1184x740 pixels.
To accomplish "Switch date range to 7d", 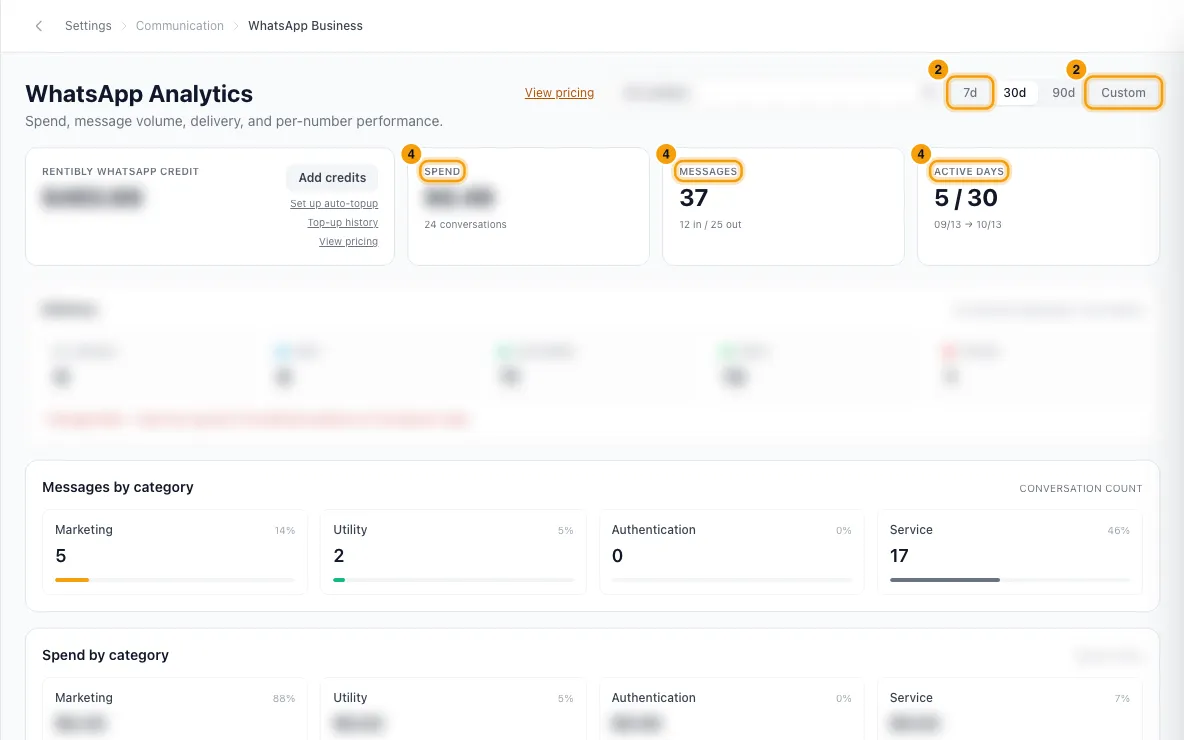I will click(x=970, y=93).
